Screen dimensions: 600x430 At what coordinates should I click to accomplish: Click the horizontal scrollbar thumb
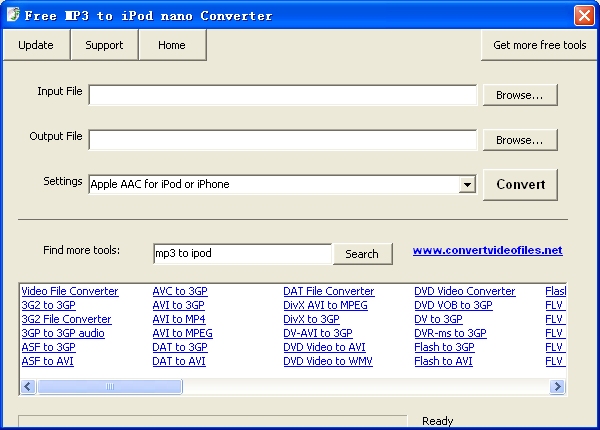(x=110, y=386)
